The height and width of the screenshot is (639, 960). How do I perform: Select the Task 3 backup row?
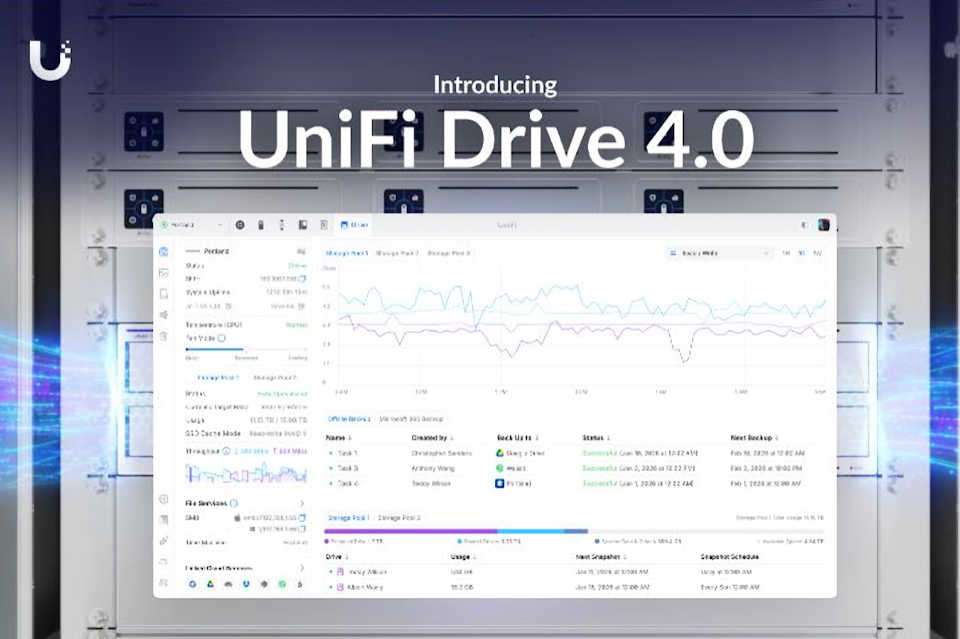pos(574,468)
